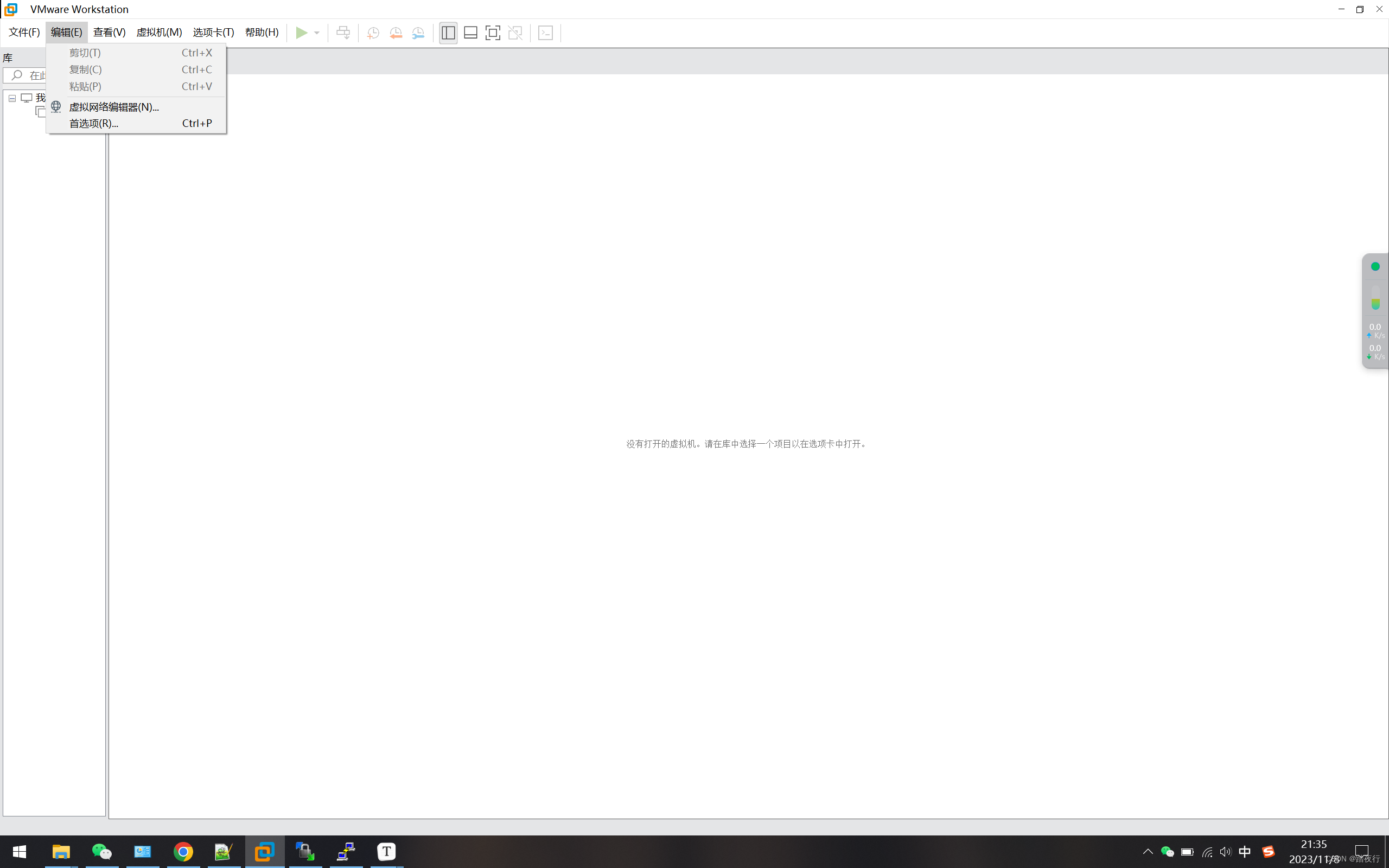Open the 帮助(H) menu

[x=262, y=32]
